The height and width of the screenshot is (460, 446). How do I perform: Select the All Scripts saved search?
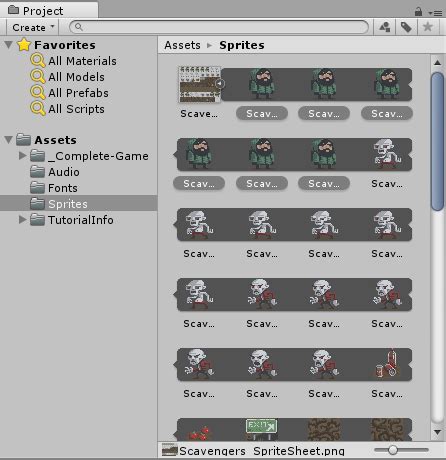click(76, 109)
